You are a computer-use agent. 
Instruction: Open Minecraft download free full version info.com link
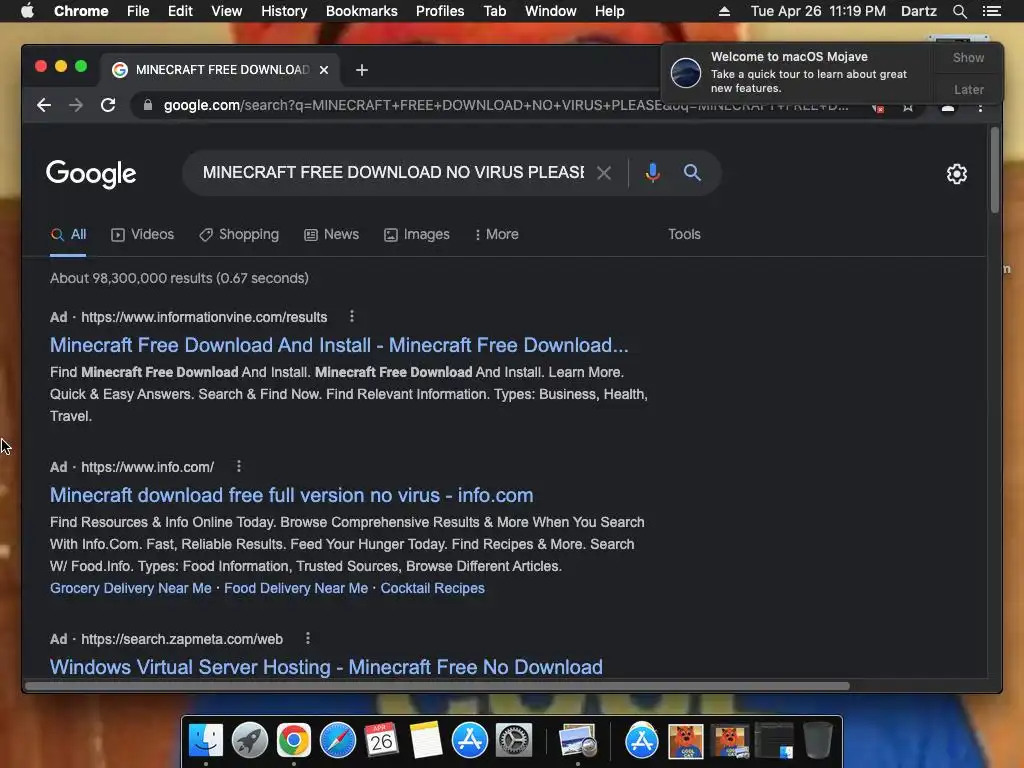click(291, 495)
